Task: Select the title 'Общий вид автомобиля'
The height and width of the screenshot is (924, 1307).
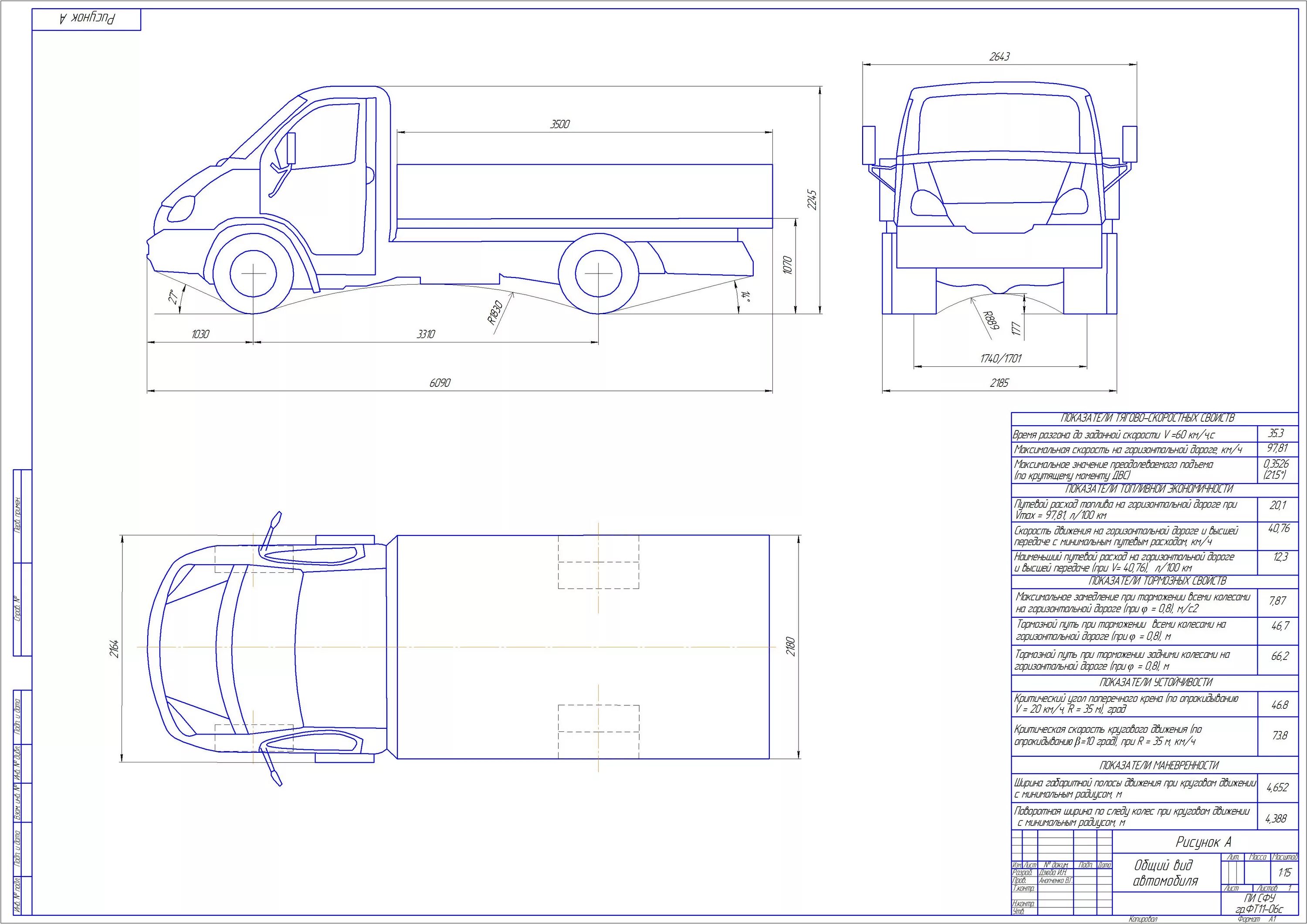Action: pos(1166,873)
